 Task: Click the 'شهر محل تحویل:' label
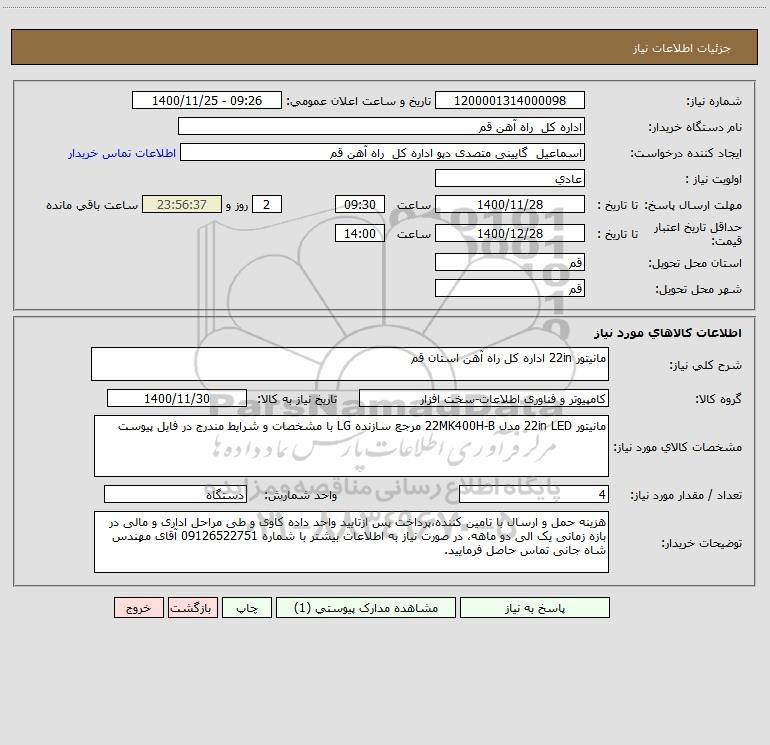point(698,290)
